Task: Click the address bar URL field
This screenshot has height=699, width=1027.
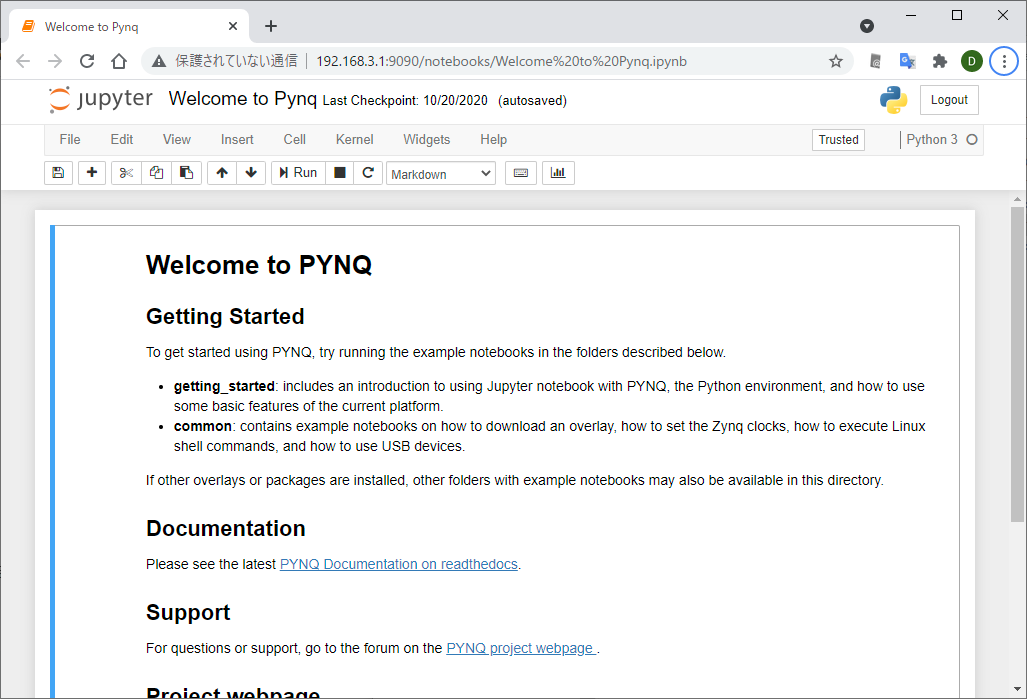Action: coord(502,62)
